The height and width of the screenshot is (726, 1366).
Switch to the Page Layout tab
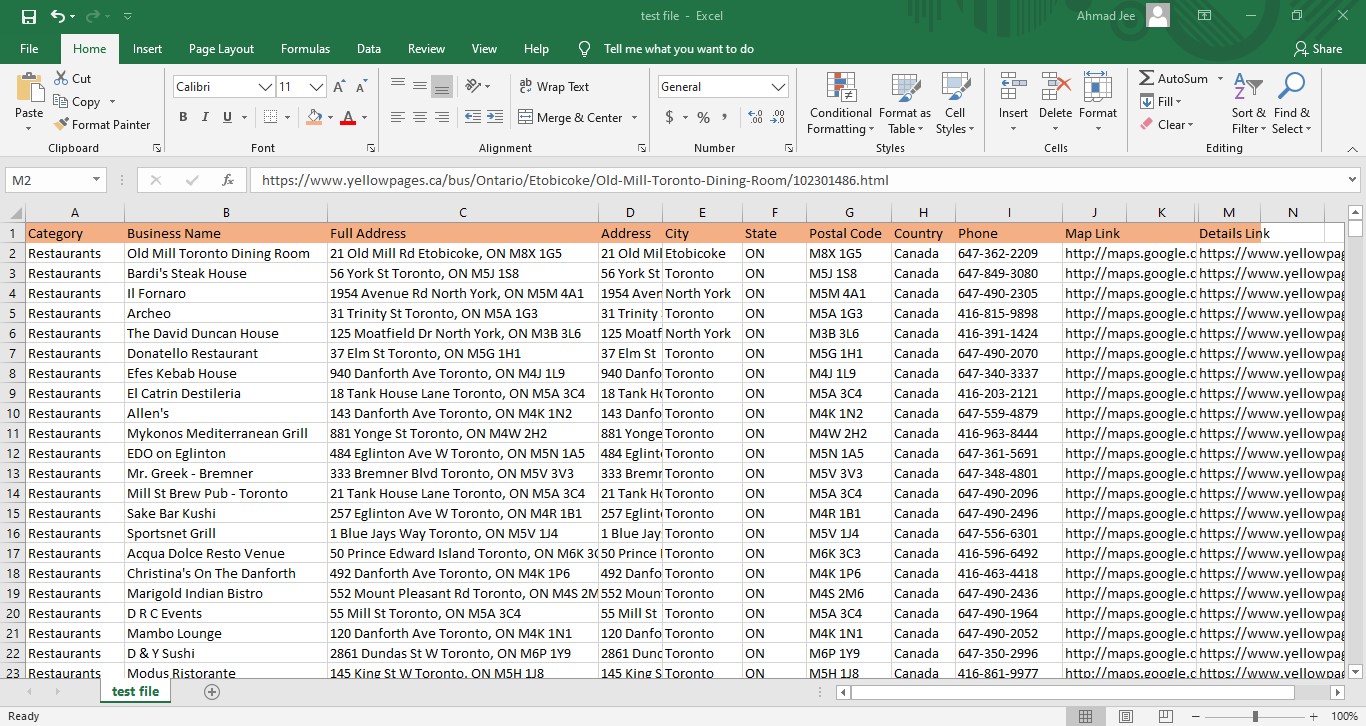tap(221, 49)
